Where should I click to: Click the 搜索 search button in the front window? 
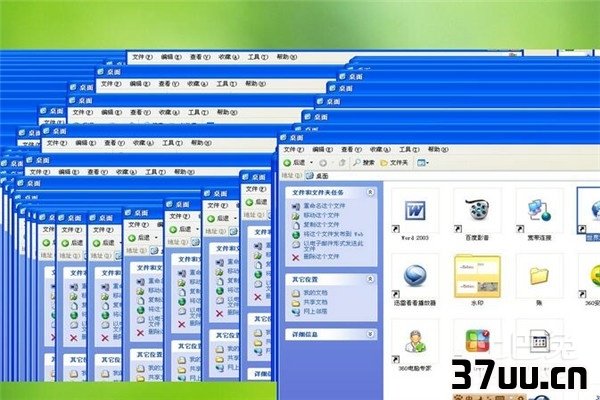pos(364,163)
